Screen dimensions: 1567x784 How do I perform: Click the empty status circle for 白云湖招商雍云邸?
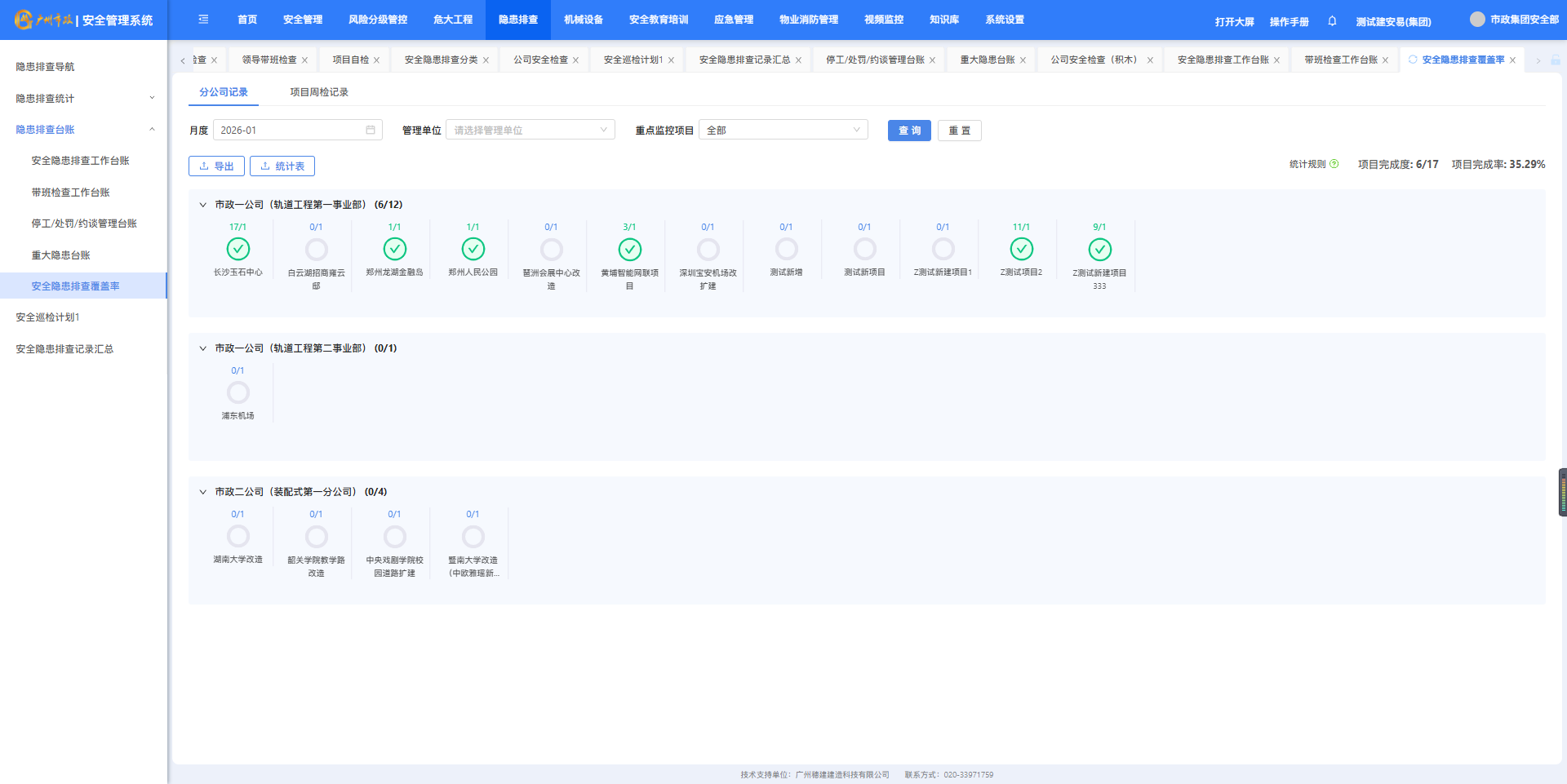click(317, 249)
